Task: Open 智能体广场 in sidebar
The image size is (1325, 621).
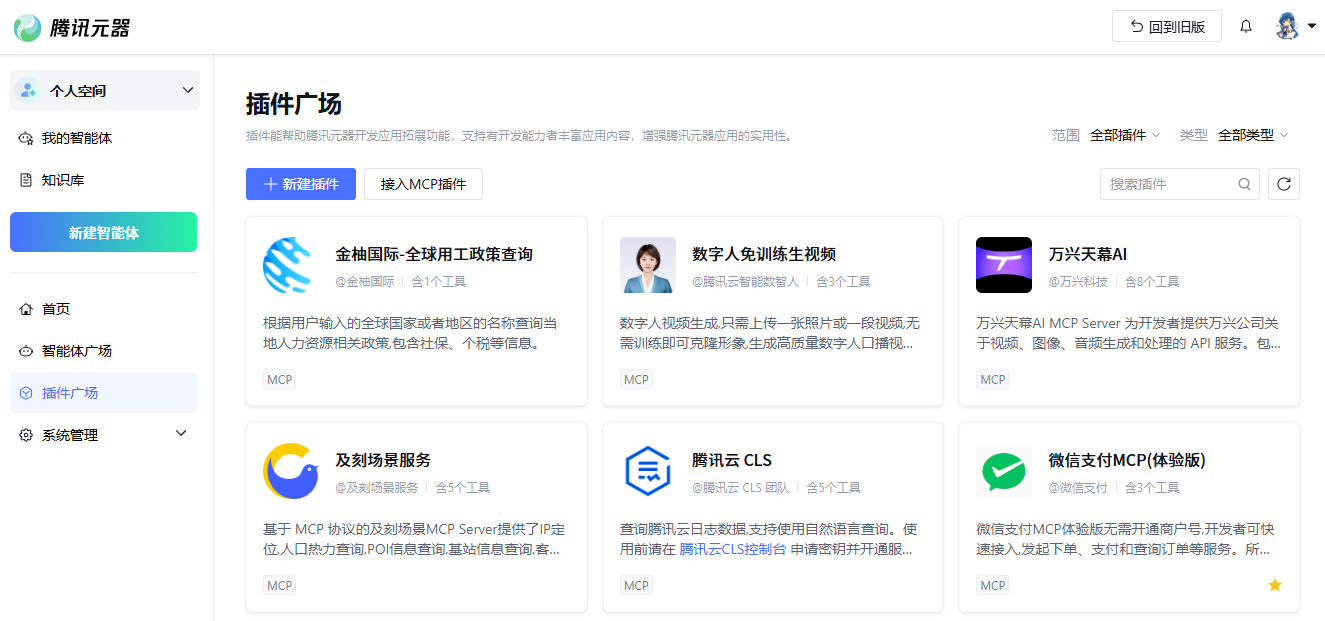Action: pos(103,351)
